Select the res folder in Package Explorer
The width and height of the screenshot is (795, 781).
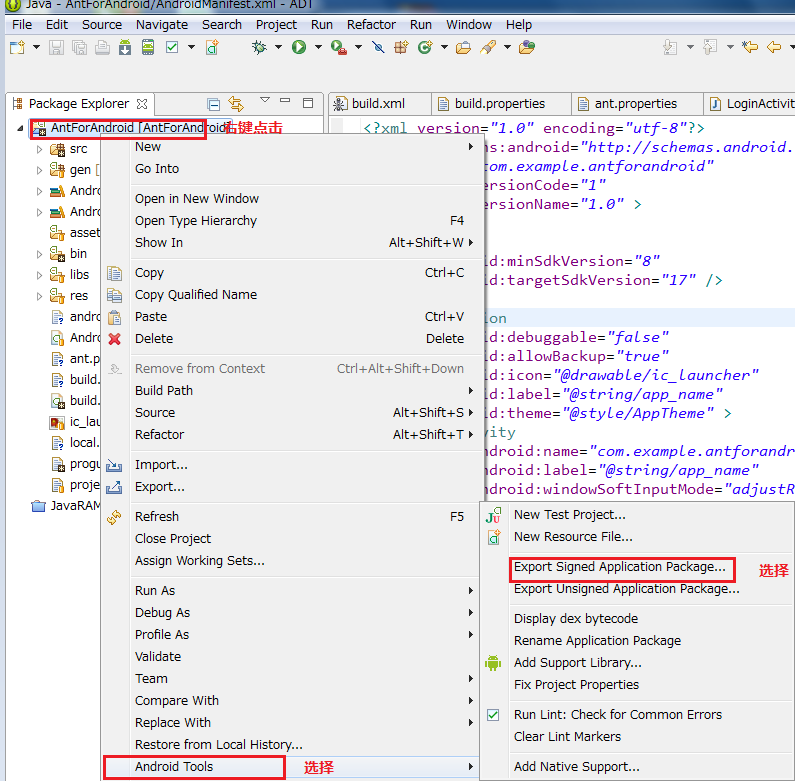[78, 296]
